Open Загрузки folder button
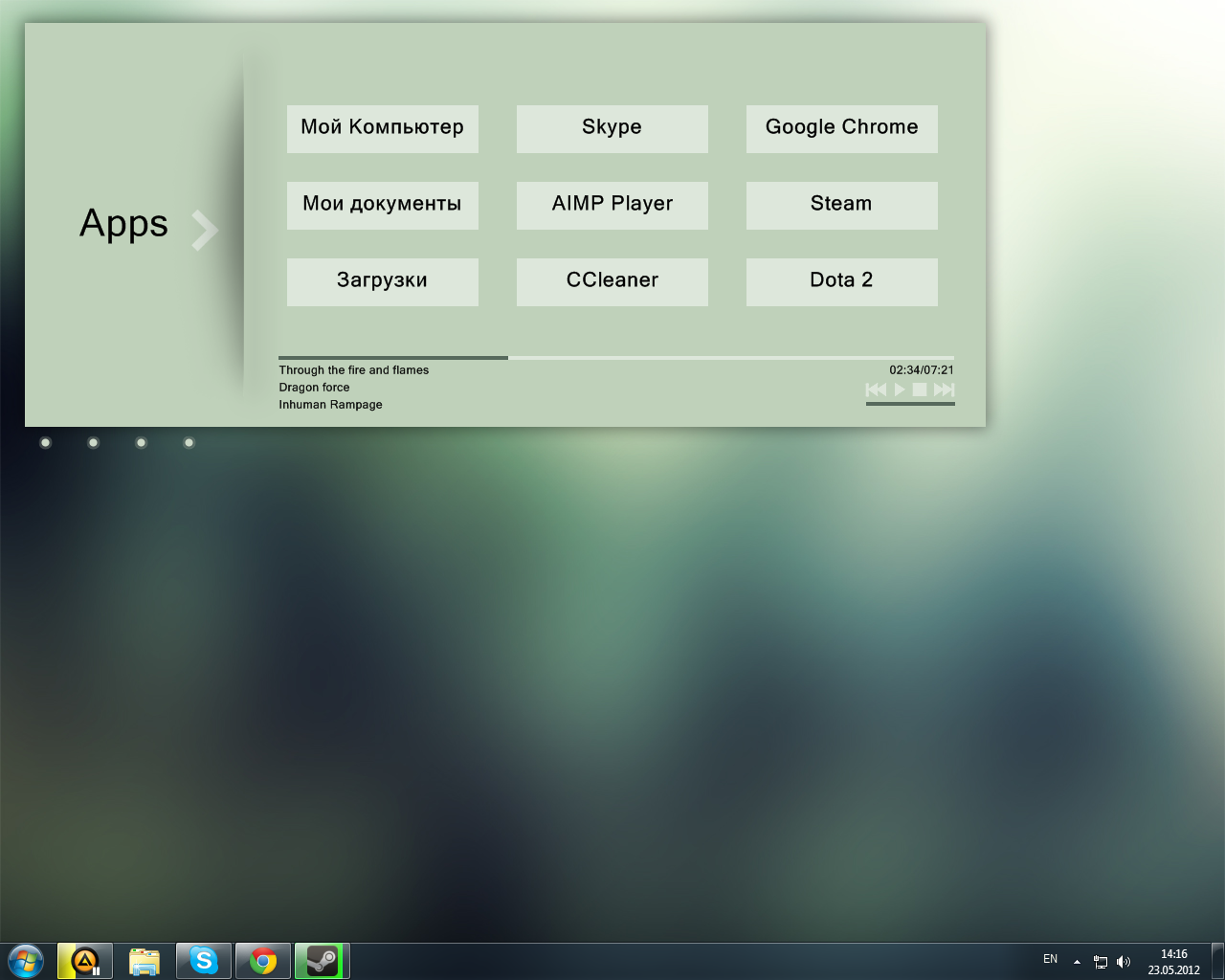The image size is (1225, 980). [383, 282]
